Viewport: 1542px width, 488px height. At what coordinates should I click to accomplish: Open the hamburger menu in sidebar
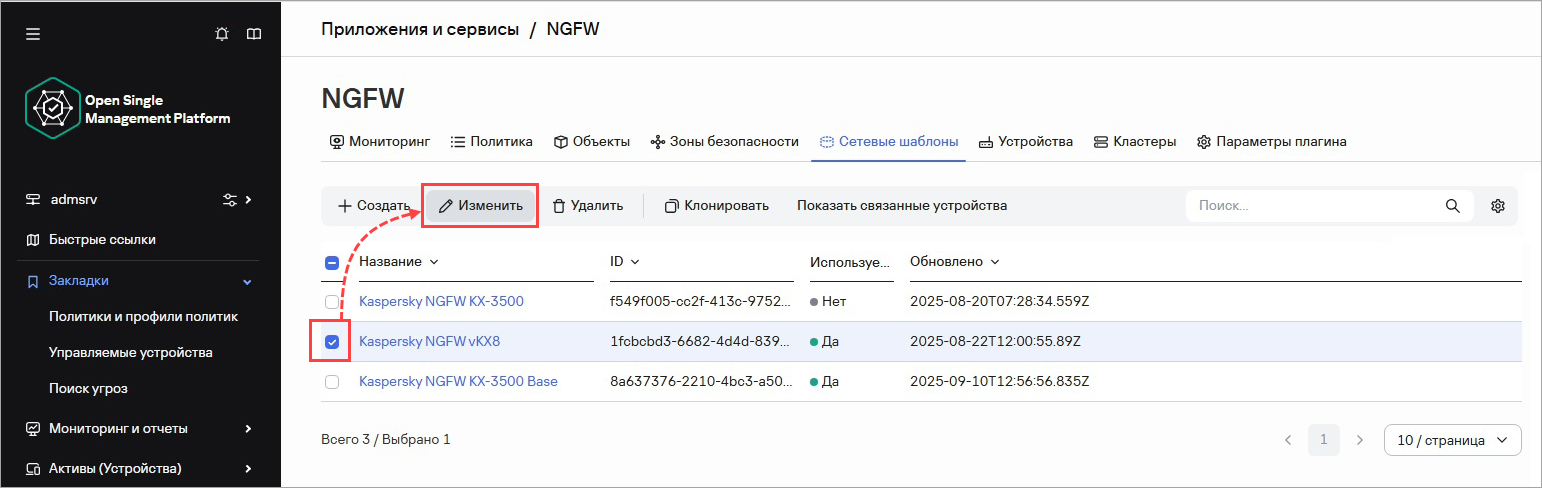point(33,34)
